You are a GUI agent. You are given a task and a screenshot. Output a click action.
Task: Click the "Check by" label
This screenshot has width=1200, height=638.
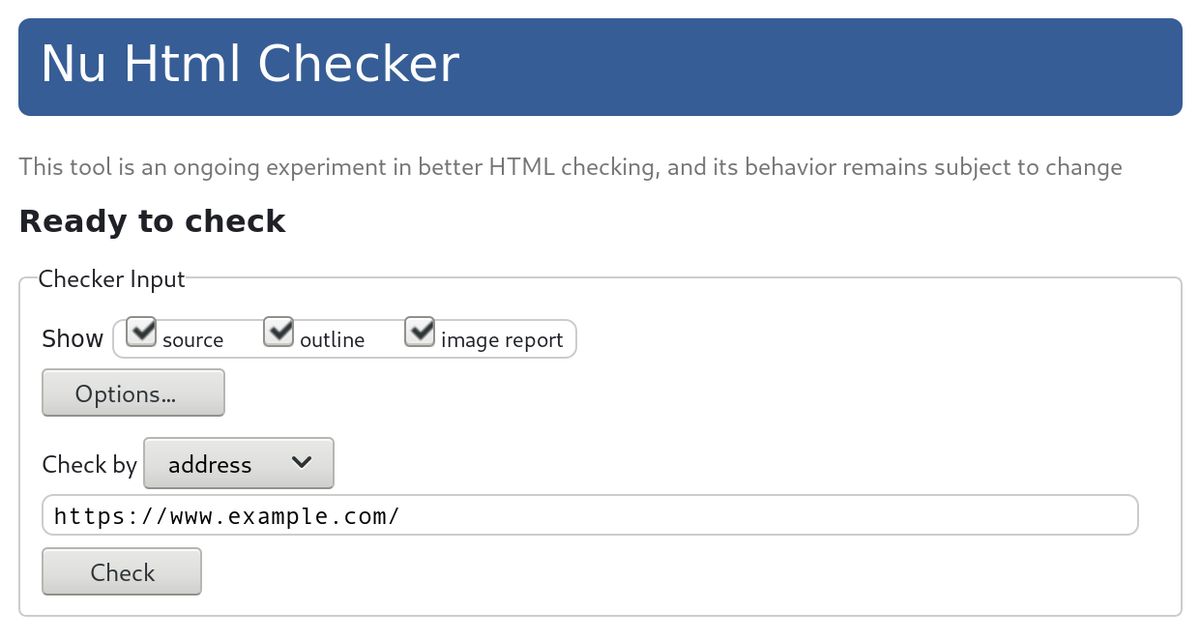click(x=89, y=465)
